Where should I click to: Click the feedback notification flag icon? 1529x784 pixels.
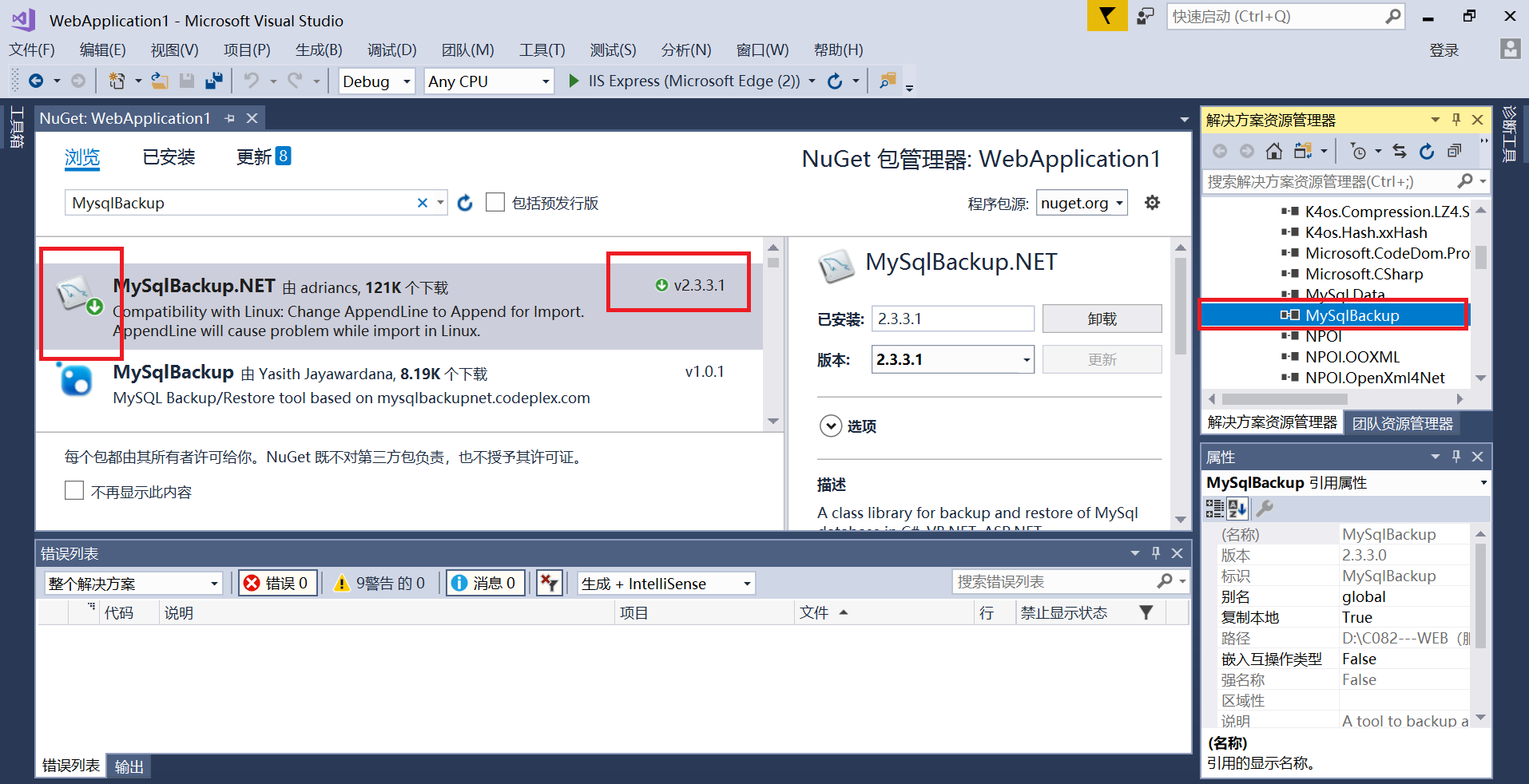click(1106, 16)
